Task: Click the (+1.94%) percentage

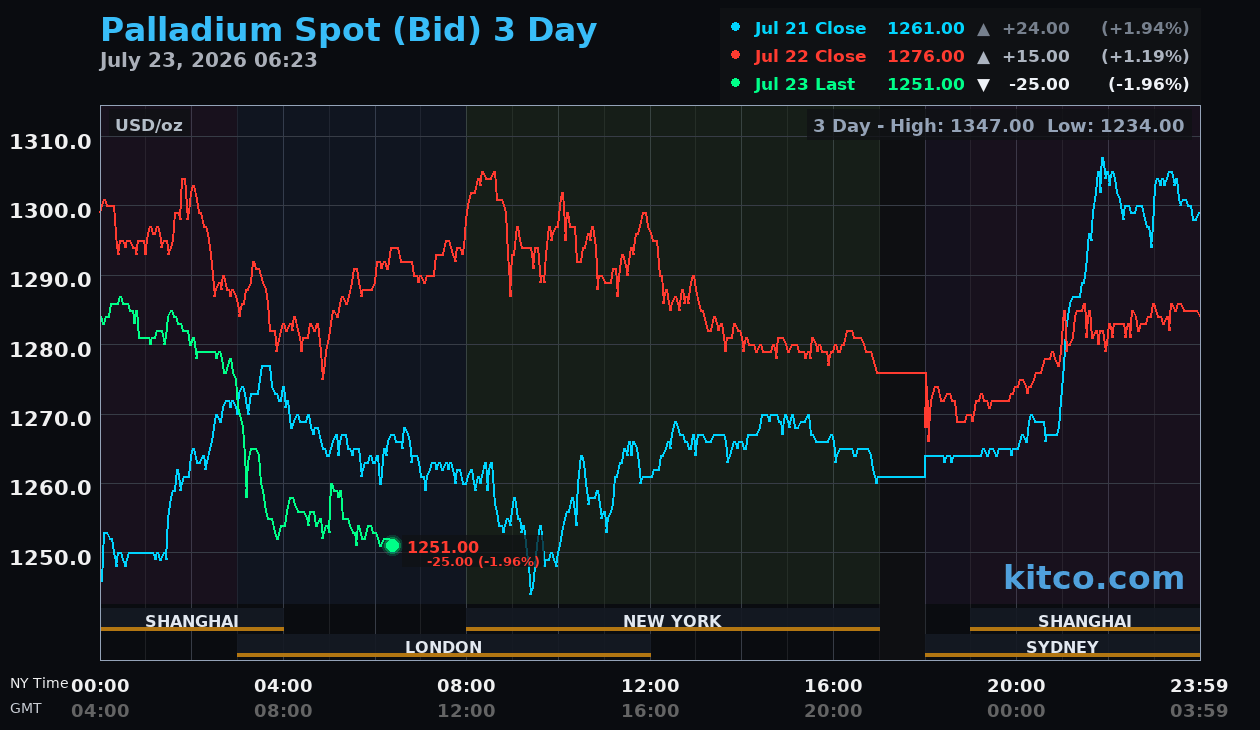Action: 1145,29
